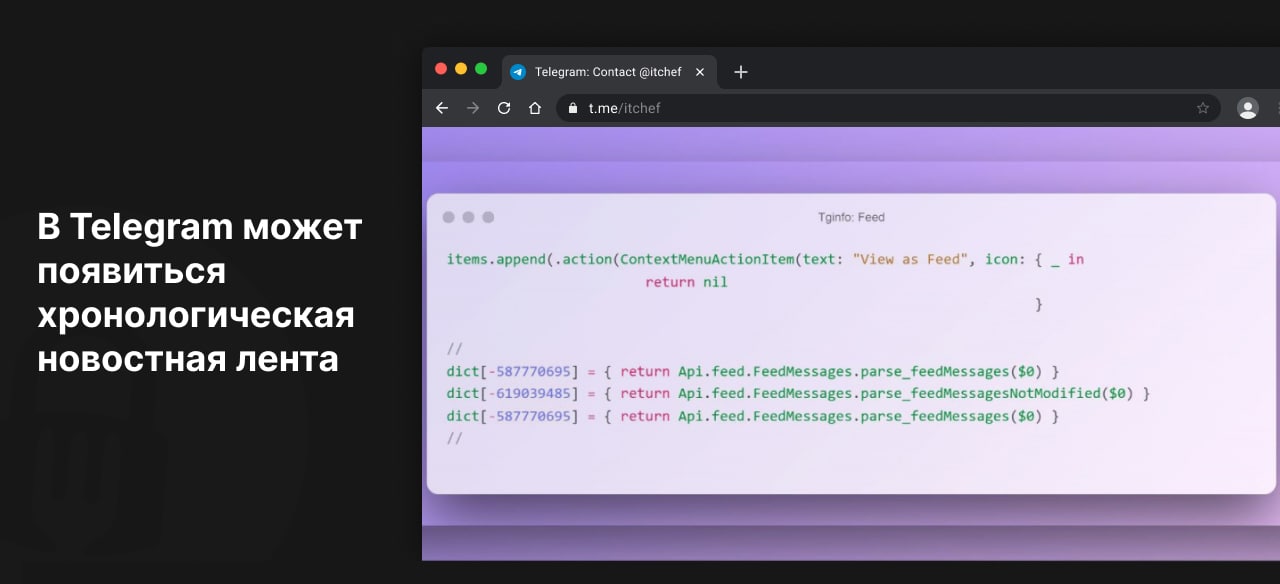The height and width of the screenshot is (584, 1280).
Task: Select the Telegram: Contact @itchef tab
Action: pyautogui.click(x=609, y=72)
